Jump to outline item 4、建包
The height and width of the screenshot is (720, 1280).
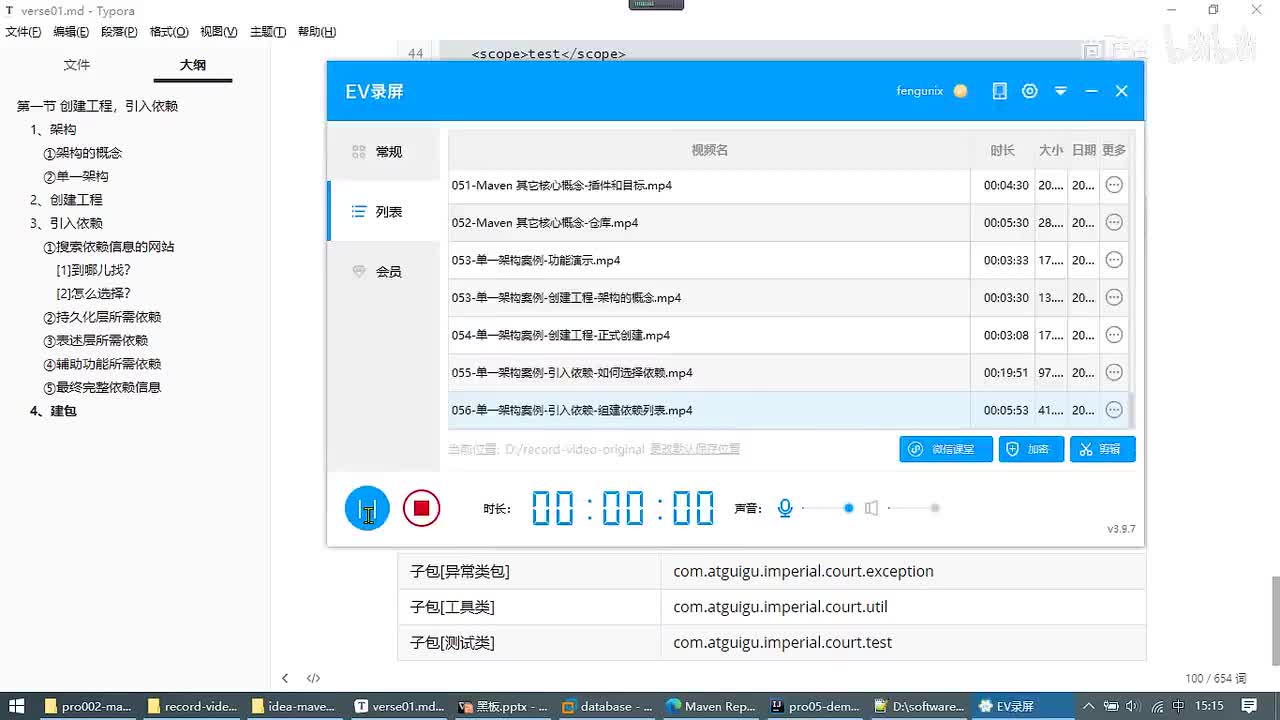point(53,411)
